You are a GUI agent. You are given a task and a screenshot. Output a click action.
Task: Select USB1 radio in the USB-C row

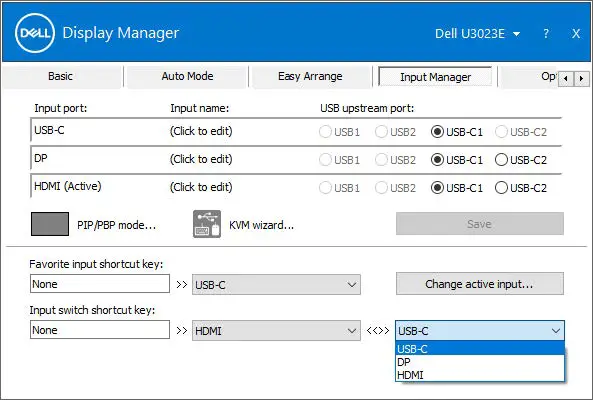point(339,132)
